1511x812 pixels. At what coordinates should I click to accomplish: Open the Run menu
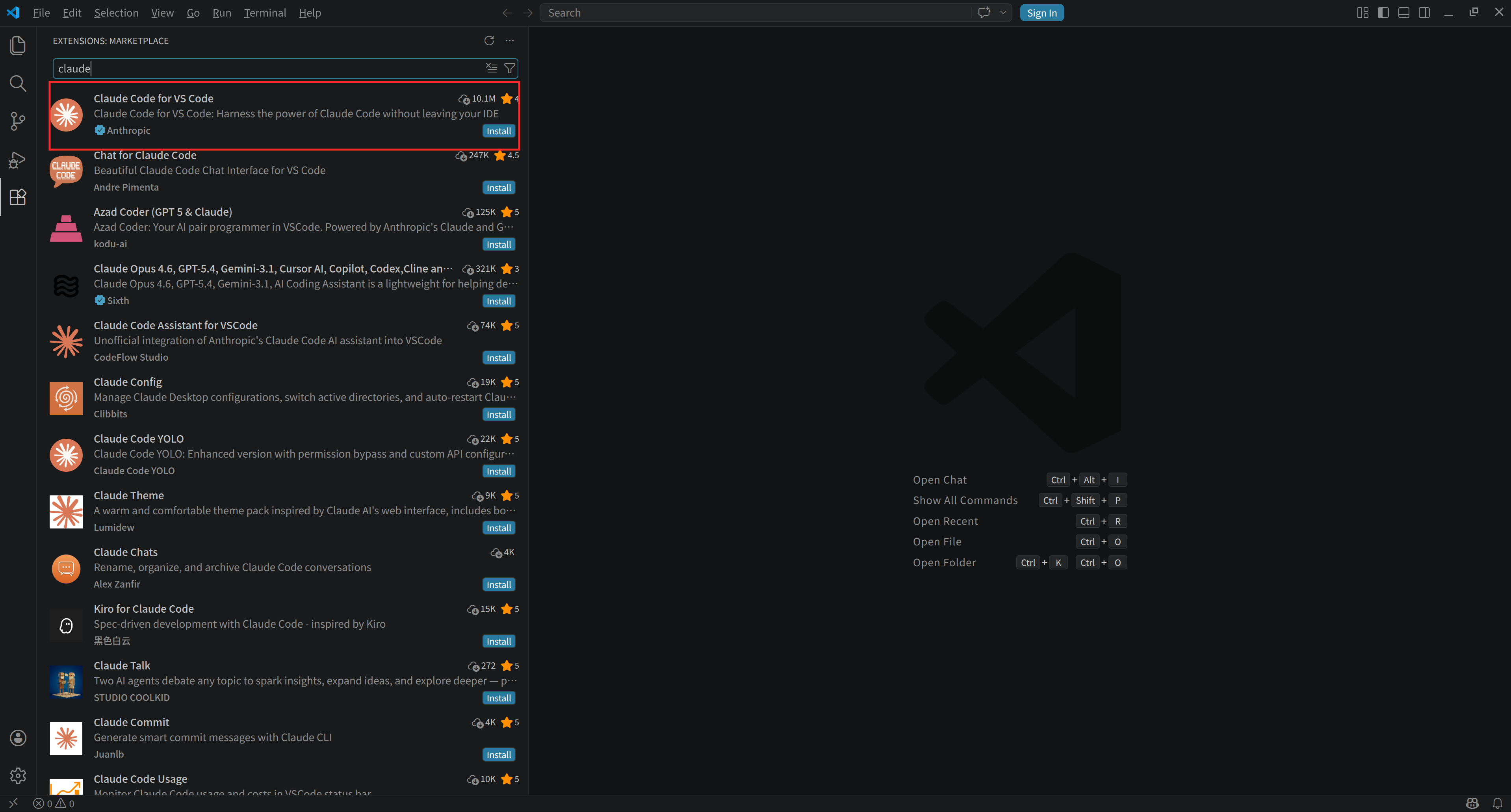(x=221, y=13)
